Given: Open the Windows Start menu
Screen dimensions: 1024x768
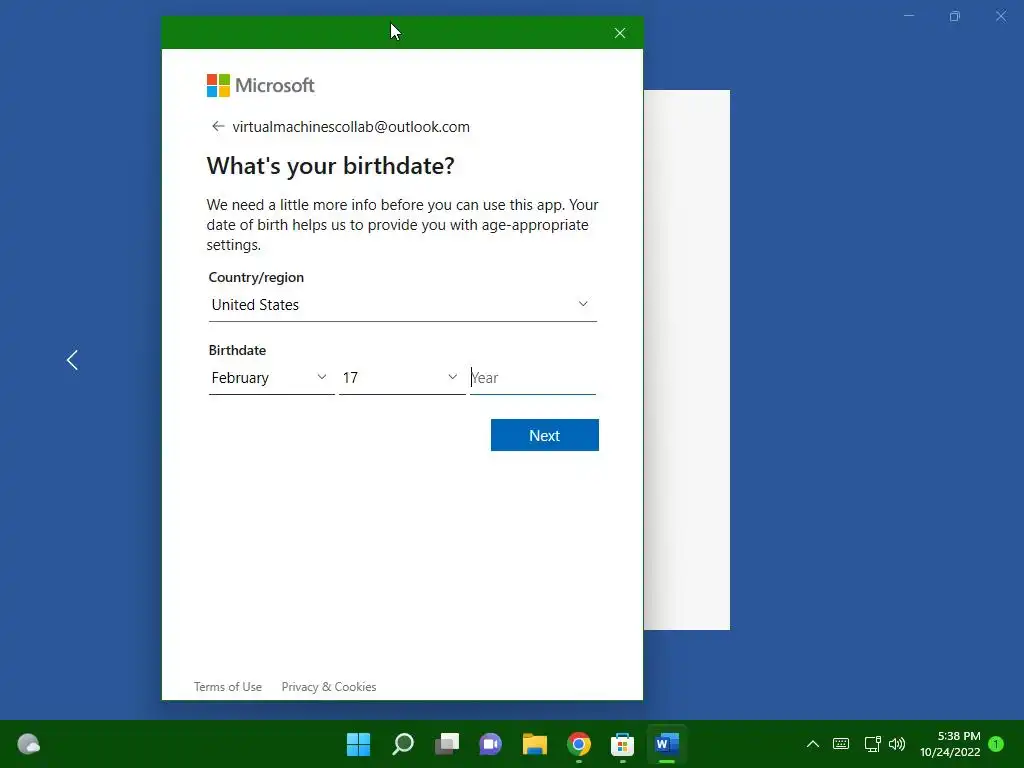Looking at the screenshot, I should tap(359, 744).
